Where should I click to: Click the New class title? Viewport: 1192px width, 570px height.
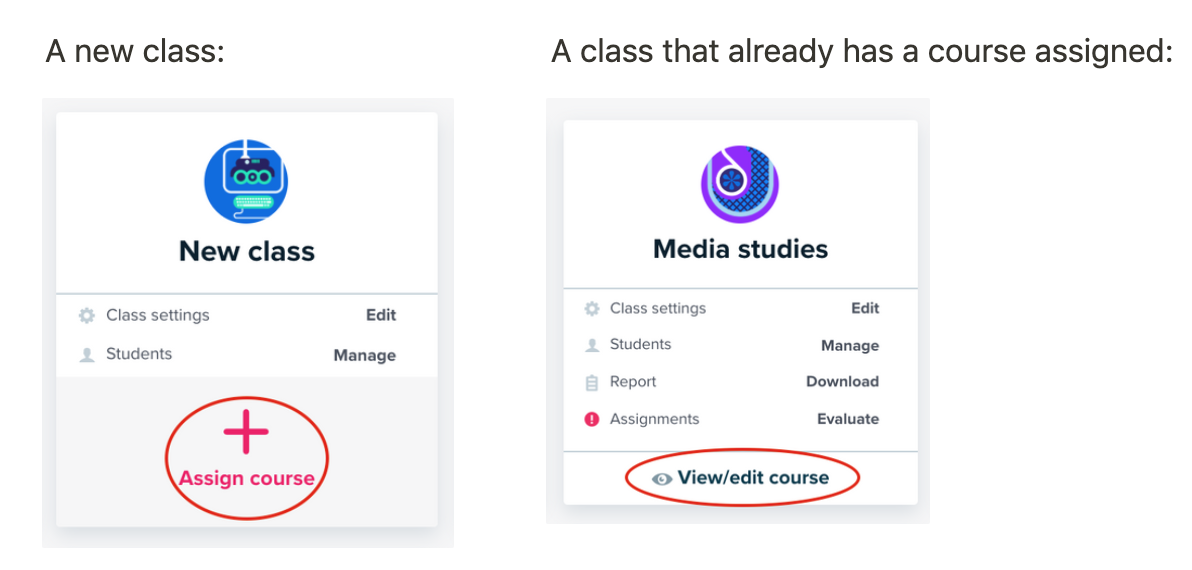[247, 251]
